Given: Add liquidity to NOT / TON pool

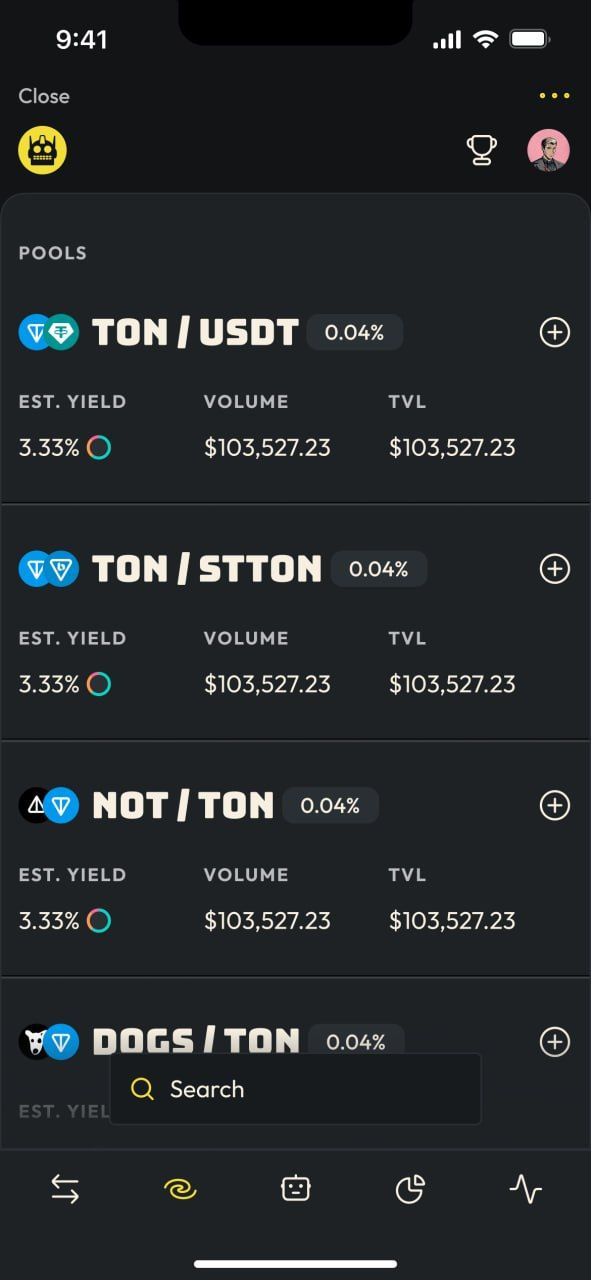Looking at the screenshot, I should click(x=555, y=805).
